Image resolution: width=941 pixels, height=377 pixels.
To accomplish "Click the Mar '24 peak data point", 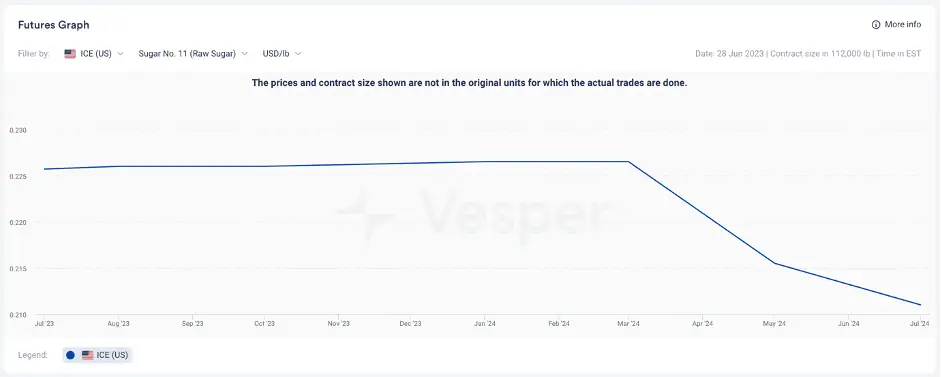I will click(628, 161).
